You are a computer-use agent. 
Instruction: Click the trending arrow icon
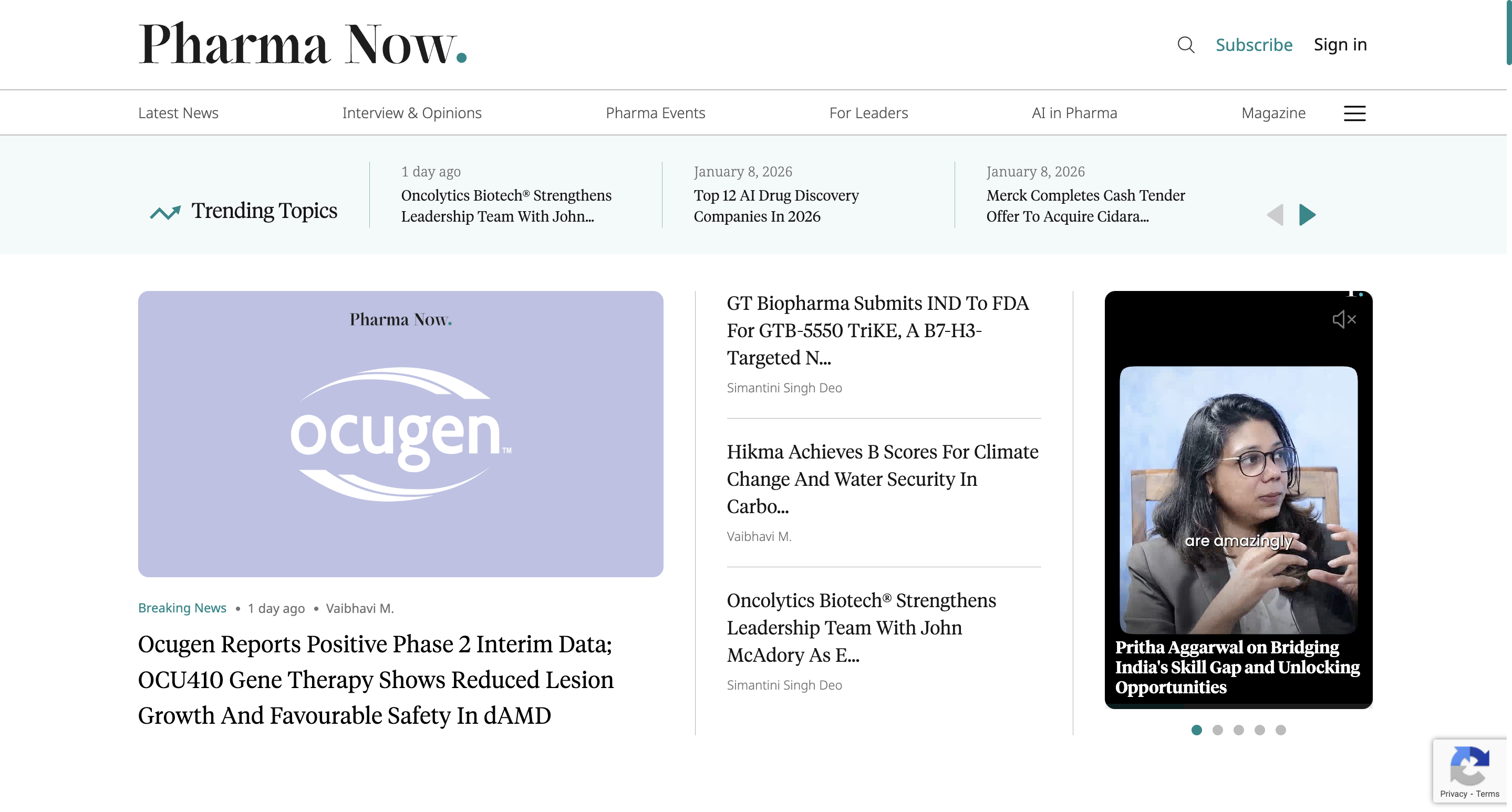tap(165, 212)
